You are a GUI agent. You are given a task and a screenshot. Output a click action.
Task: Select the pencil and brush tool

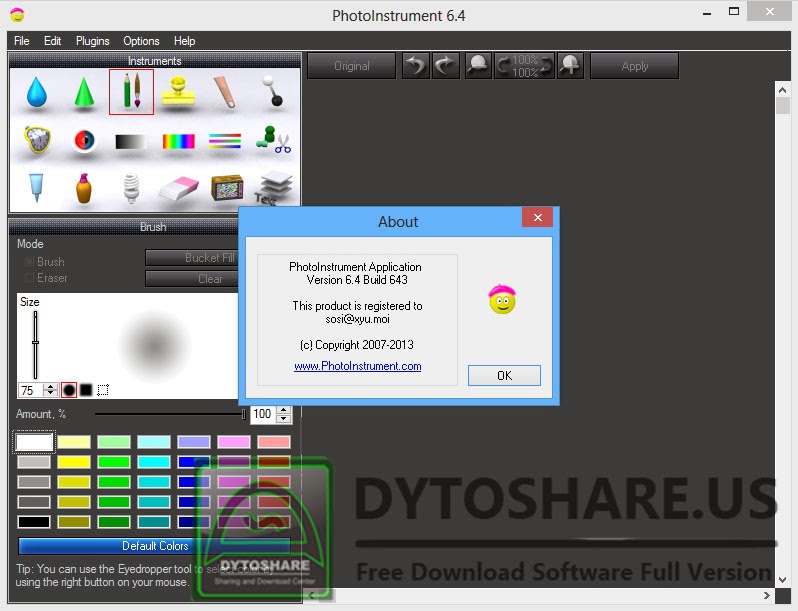131,92
